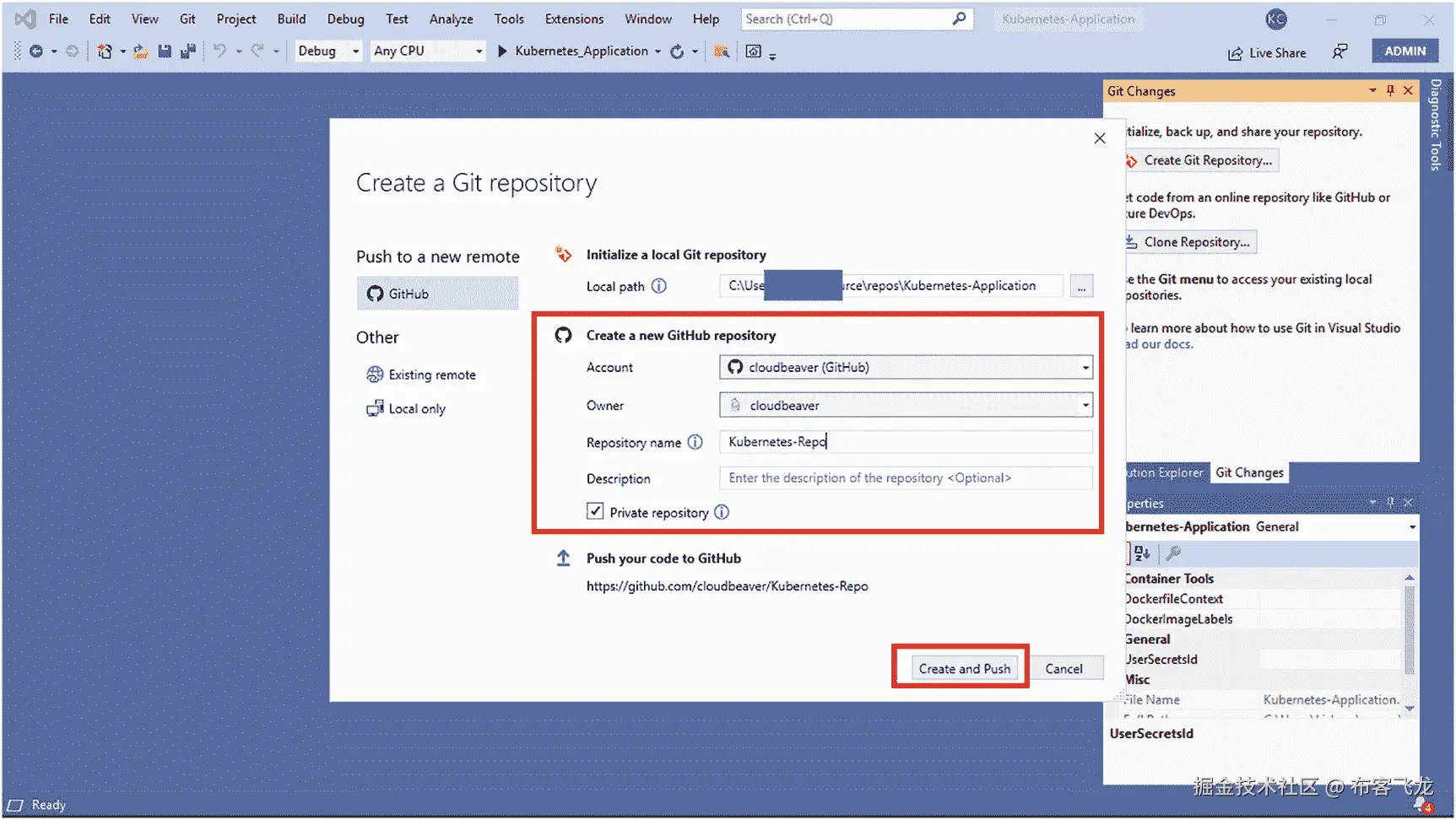
Task: Open the Account dropdown
Action: point(907,367)
